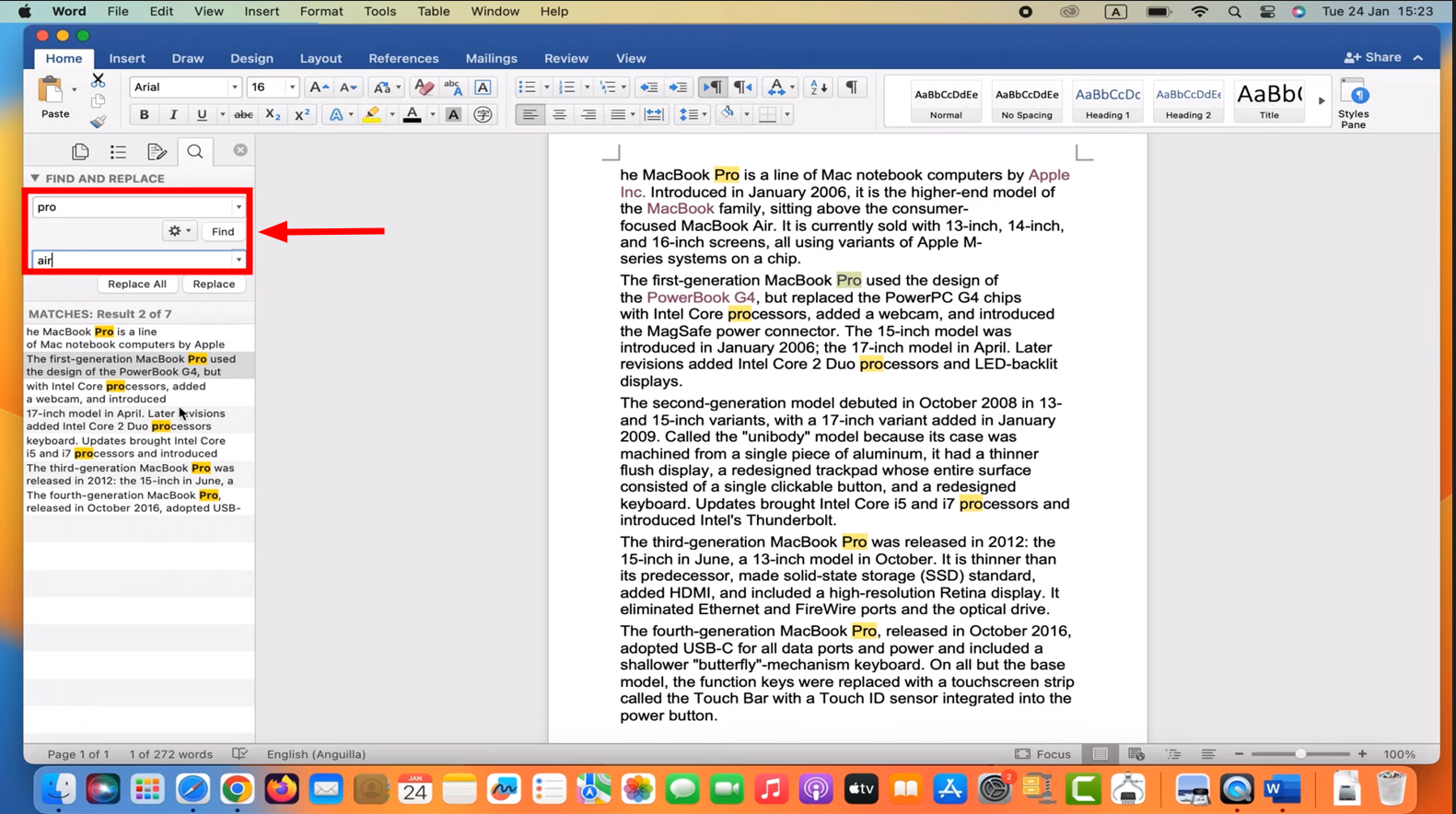Expand the styles gallery arrow
1456x814 pixels.
click(1322, 100)
